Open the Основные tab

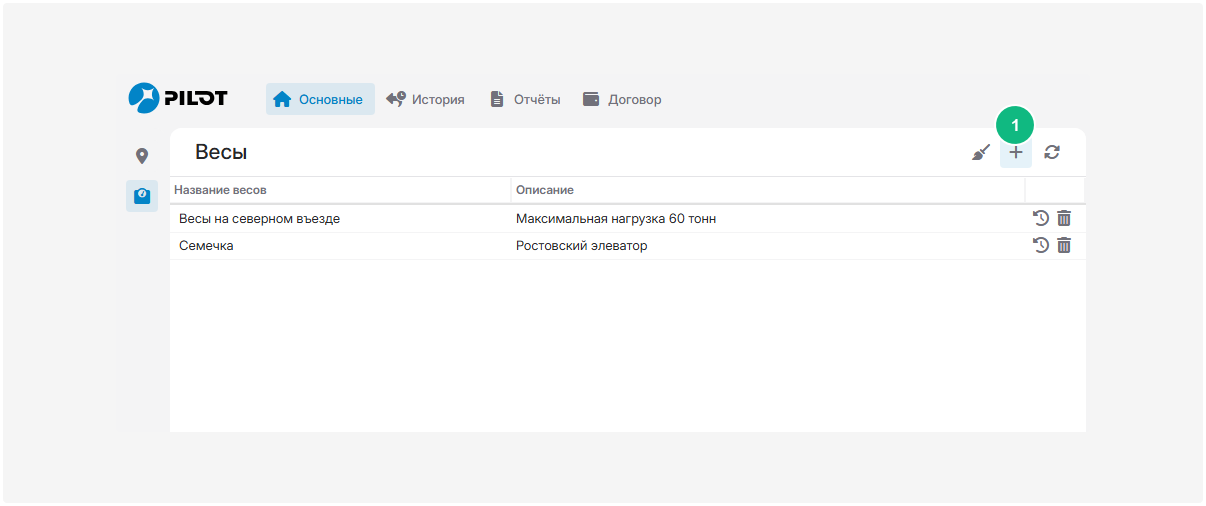click(x=319, y=100)
